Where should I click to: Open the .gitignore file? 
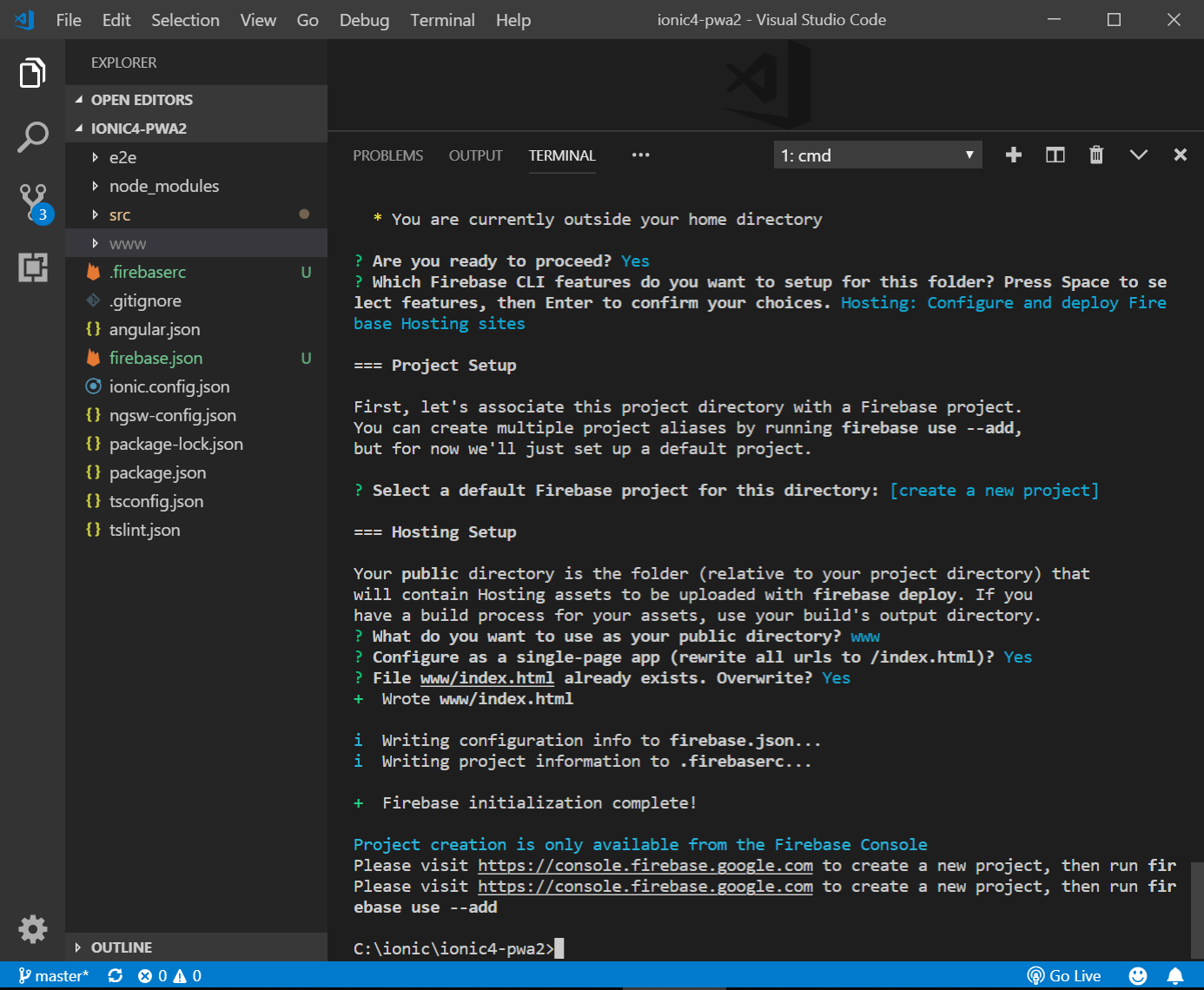[196, 300]
